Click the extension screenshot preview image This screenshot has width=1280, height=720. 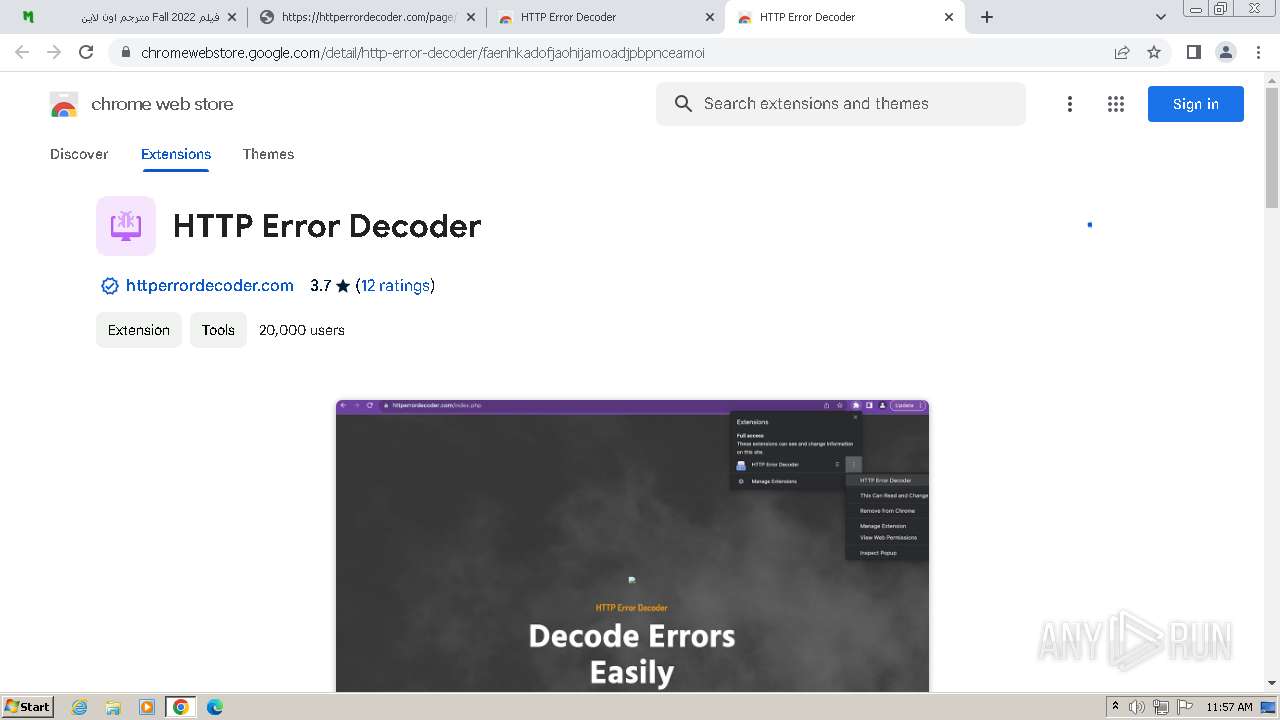[632, 545]
